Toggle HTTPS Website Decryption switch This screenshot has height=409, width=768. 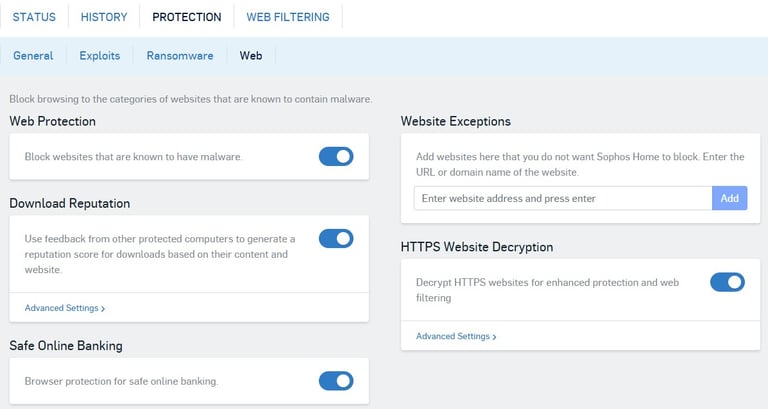point(727,283)
